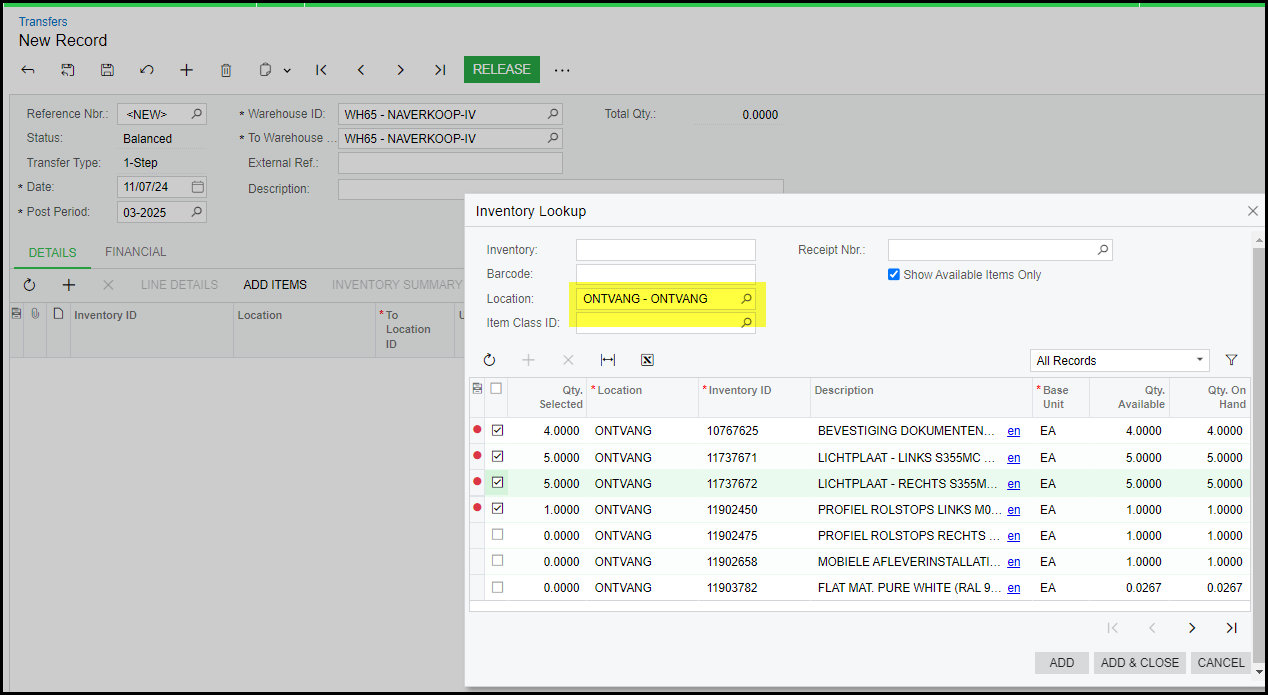Image resolution: width=1268 pixels, height=695 pixels.
Task: Switch to the Financial tab
Action: pyautogui.click(x=136, y=252)
